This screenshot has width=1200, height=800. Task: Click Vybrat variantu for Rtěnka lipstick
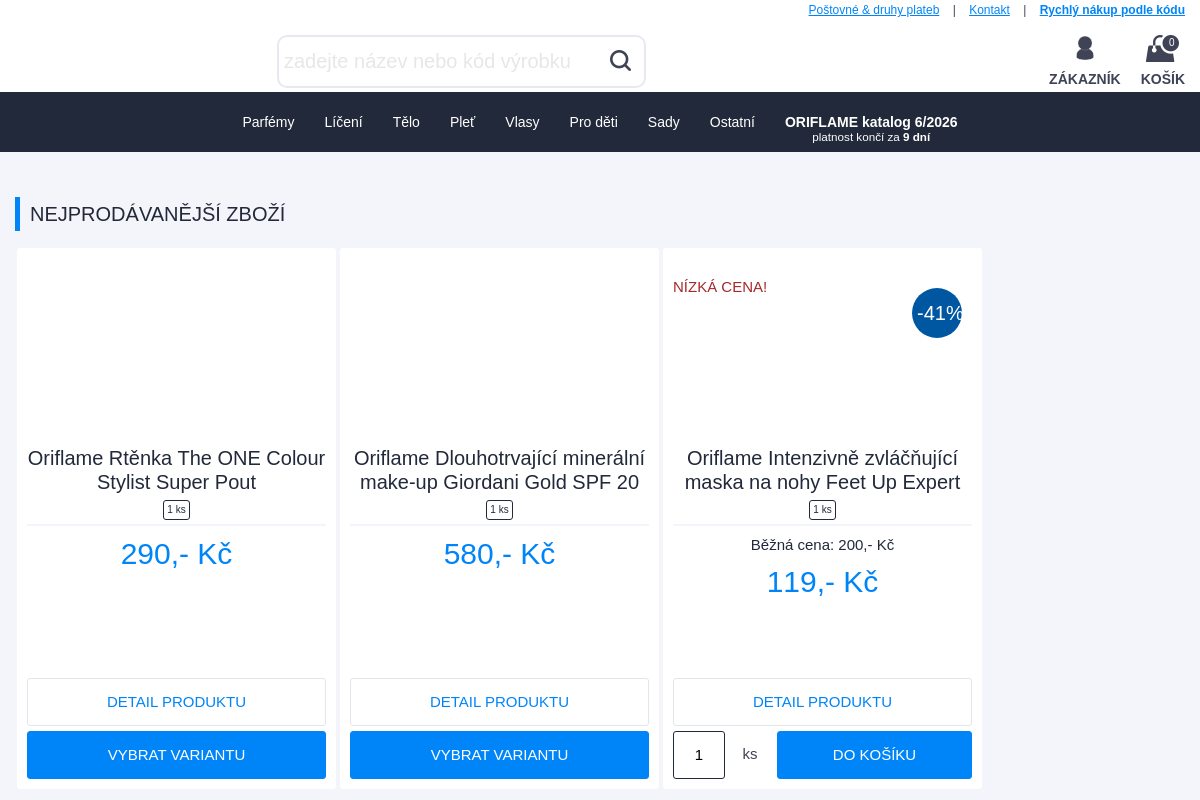(176, 755)
